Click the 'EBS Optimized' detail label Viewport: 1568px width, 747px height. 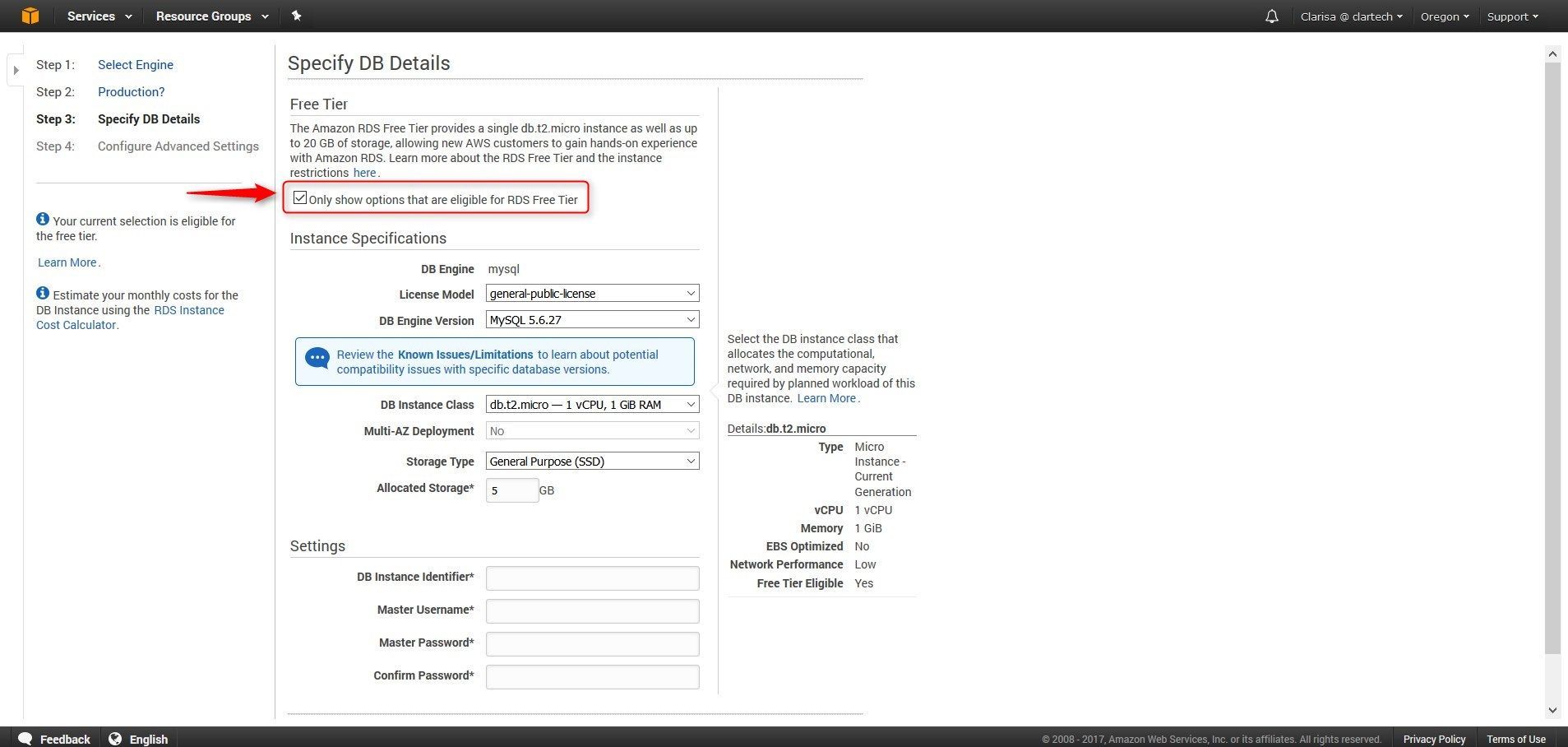tap(804, 546)
